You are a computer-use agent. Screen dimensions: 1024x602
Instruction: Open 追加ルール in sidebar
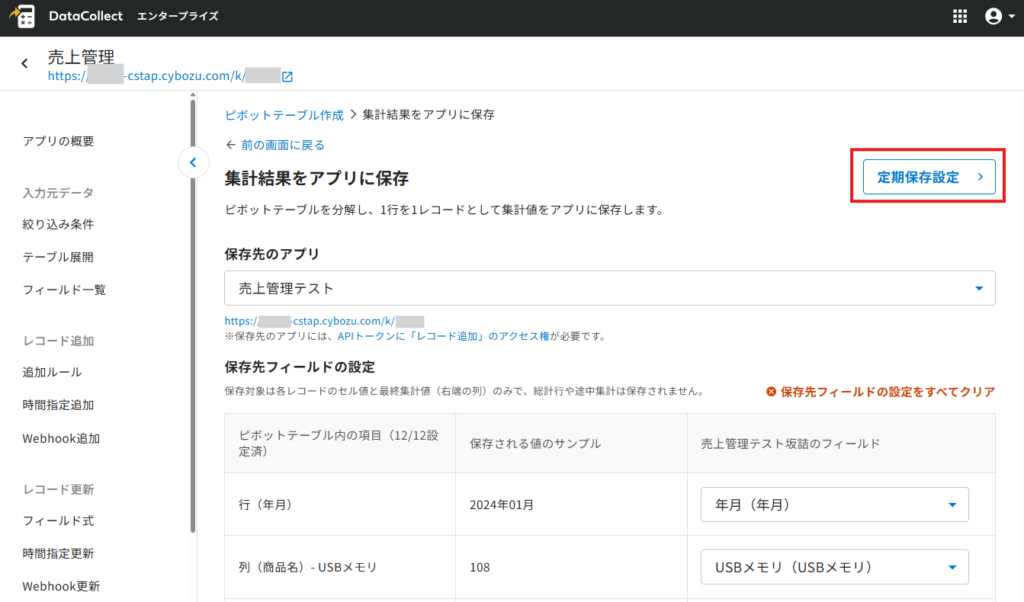(52, 372)
